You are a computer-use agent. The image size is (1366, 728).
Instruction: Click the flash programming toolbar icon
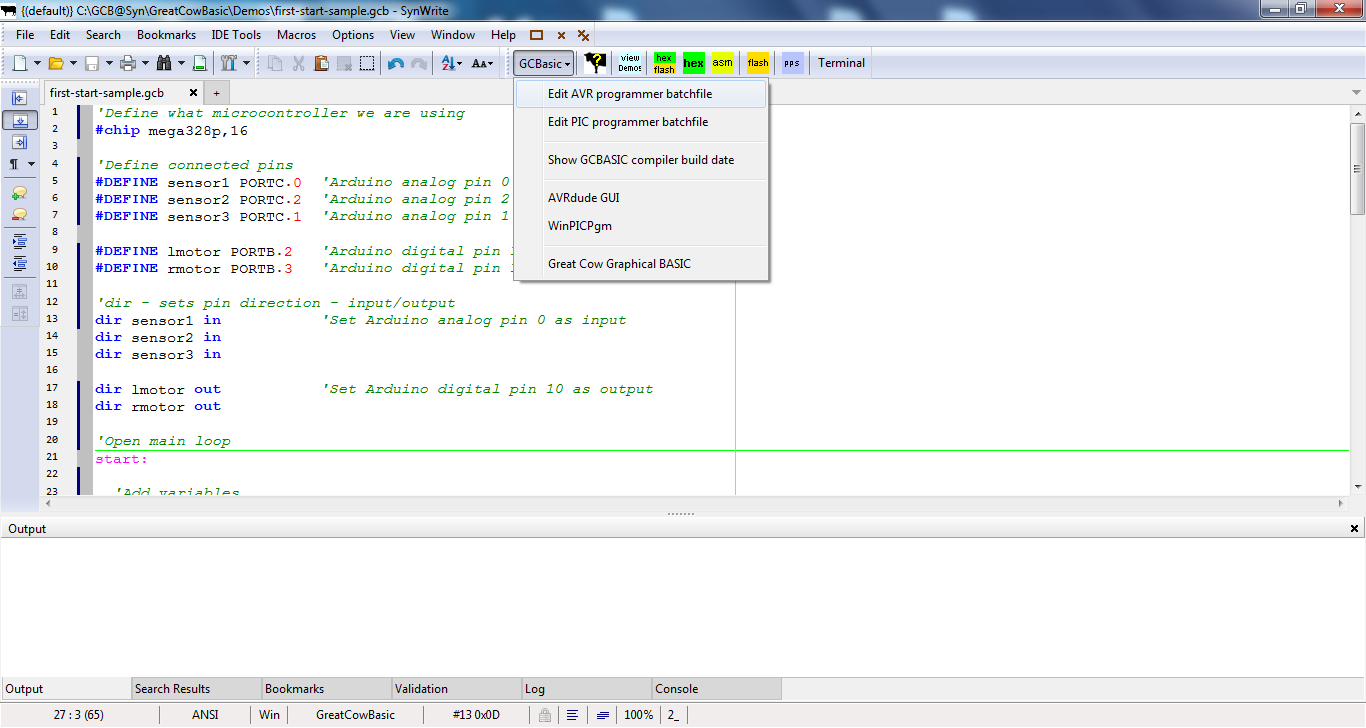click(757, 62)
